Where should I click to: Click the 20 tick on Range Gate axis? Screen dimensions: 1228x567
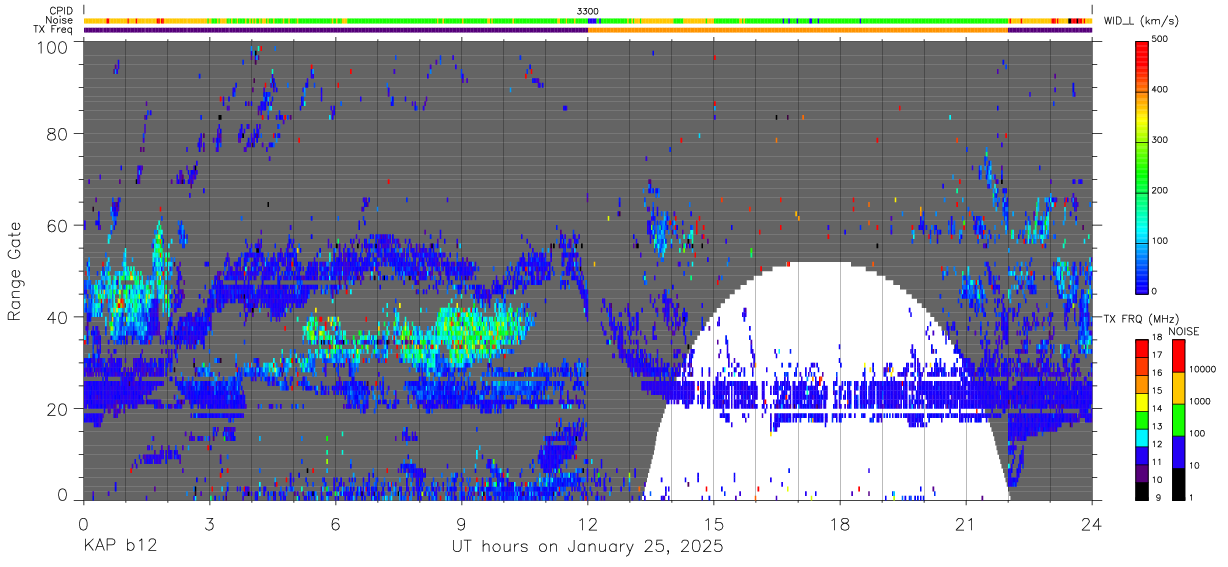pyautogui.click(x=58, y=409)
